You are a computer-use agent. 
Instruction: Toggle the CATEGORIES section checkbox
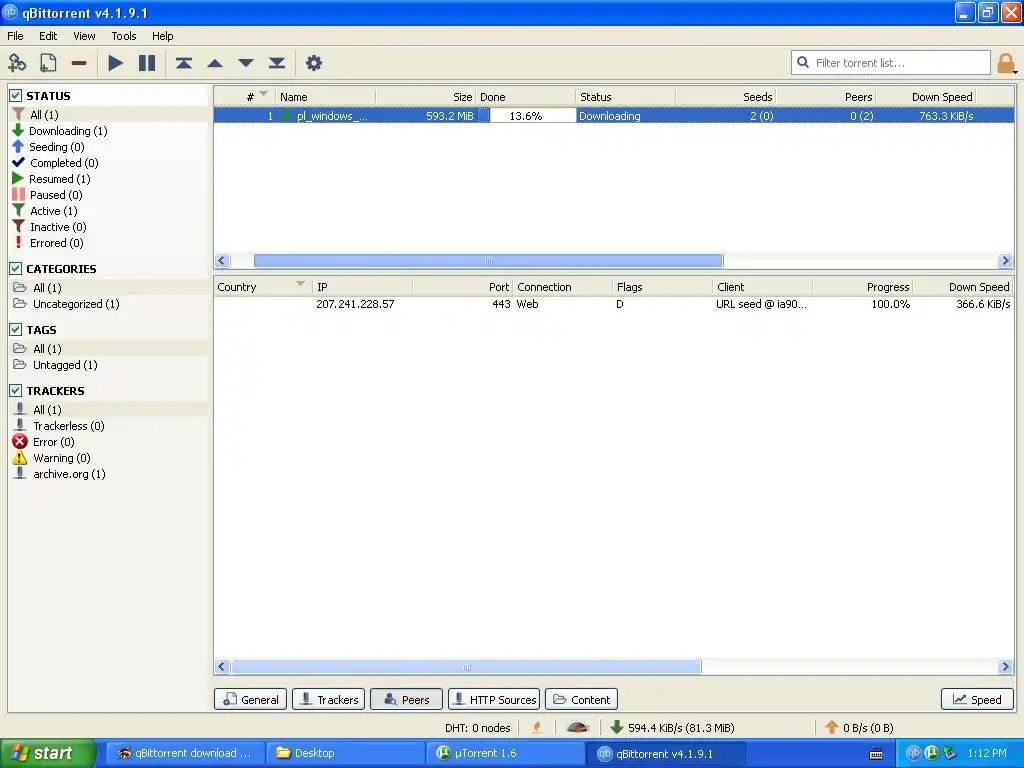click(x=16, y=268)
